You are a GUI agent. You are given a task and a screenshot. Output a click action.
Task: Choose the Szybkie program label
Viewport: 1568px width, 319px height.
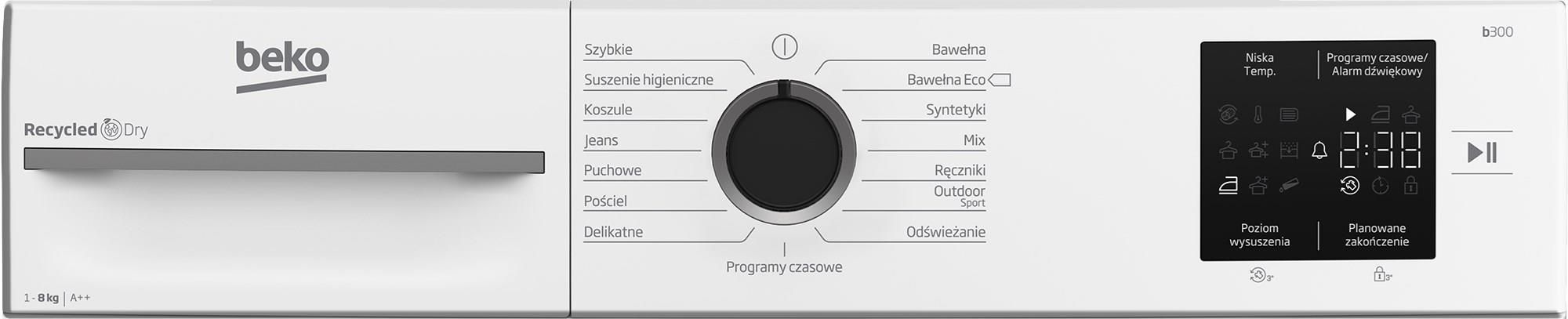point(608,49)
